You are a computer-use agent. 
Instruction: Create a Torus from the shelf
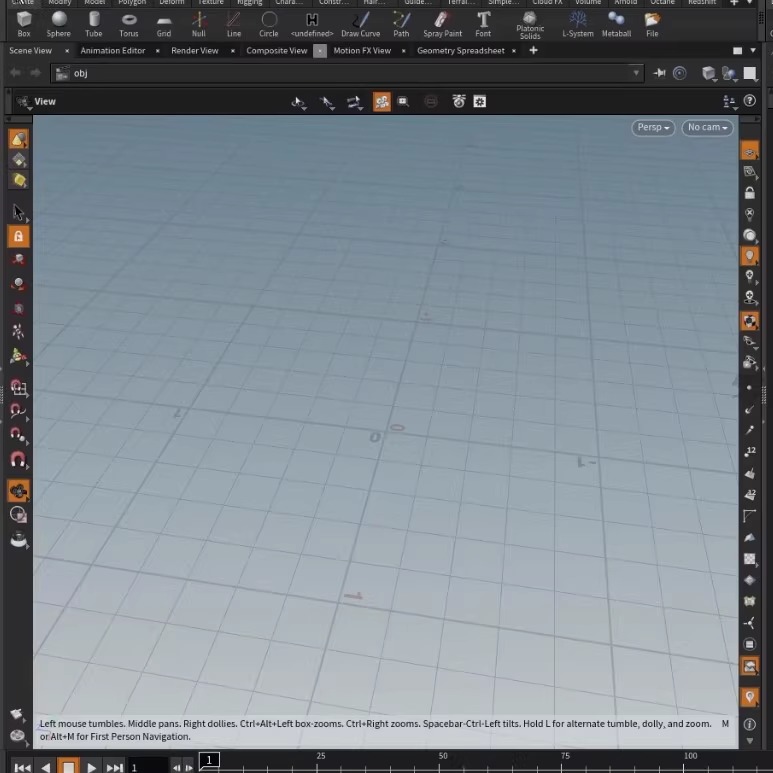pos(129,25)
